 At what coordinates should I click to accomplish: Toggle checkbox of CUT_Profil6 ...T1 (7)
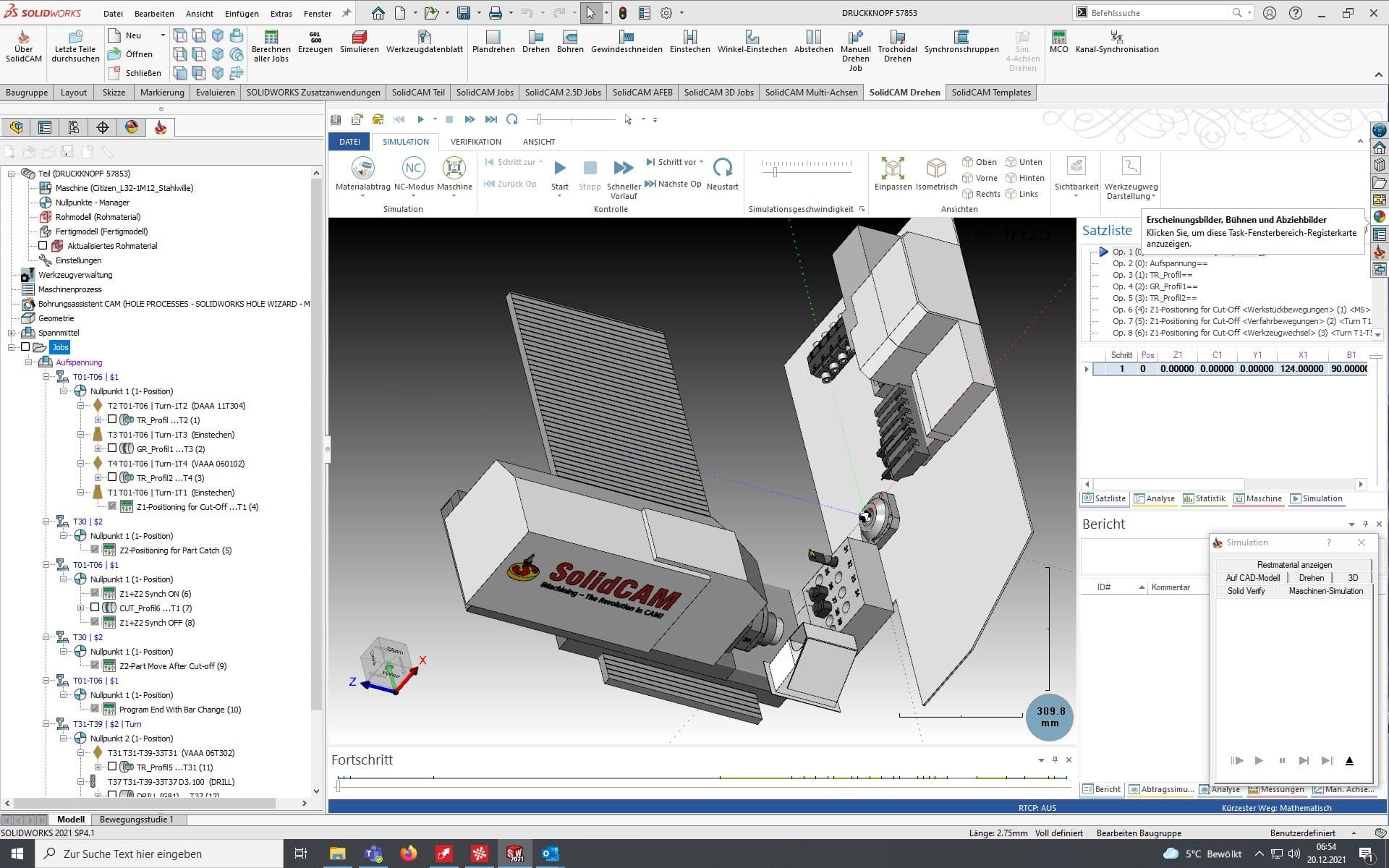coord(95,608)
